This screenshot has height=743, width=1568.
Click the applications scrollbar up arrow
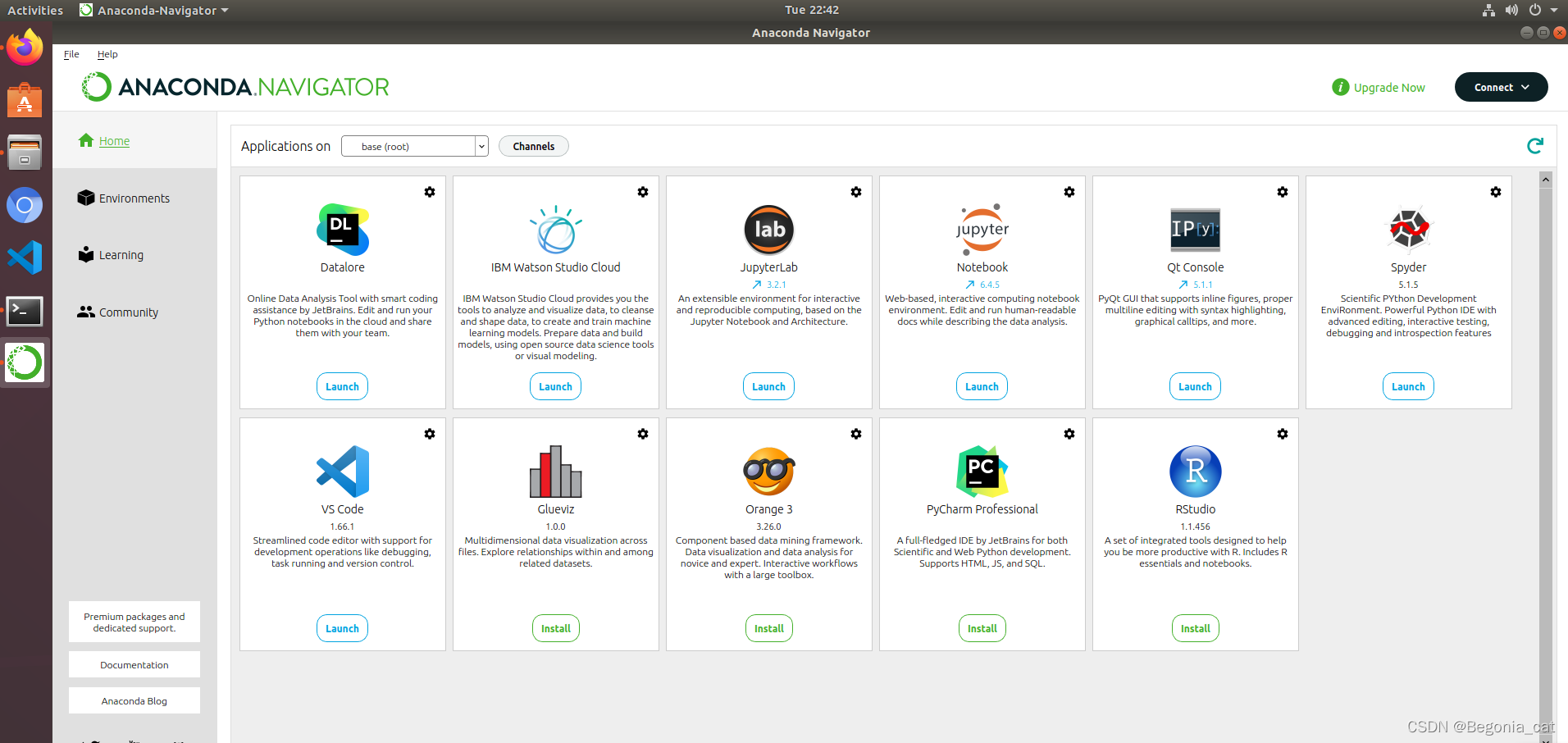point(1546,180)
